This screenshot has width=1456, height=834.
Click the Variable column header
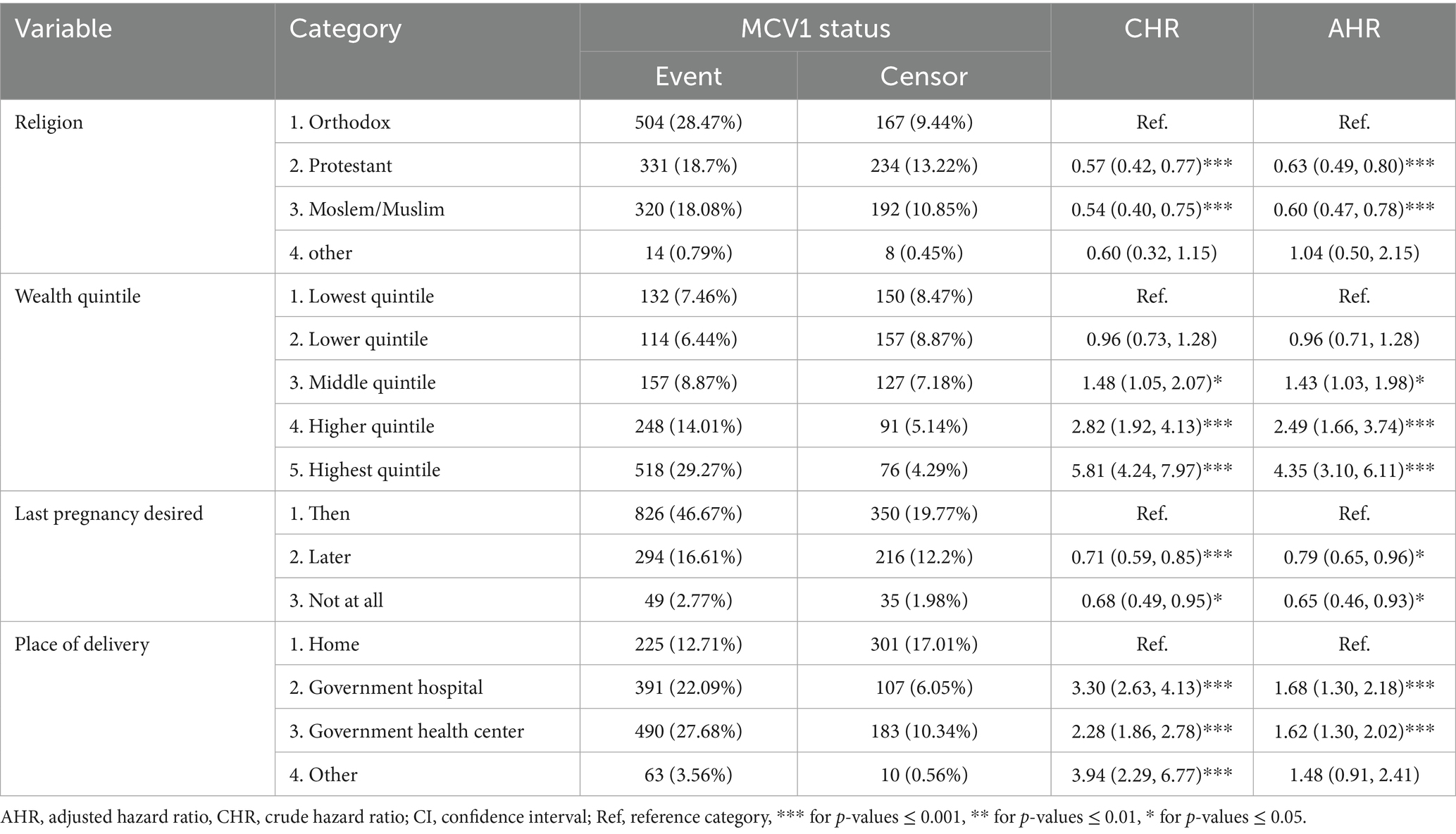[x=63, y=29]
